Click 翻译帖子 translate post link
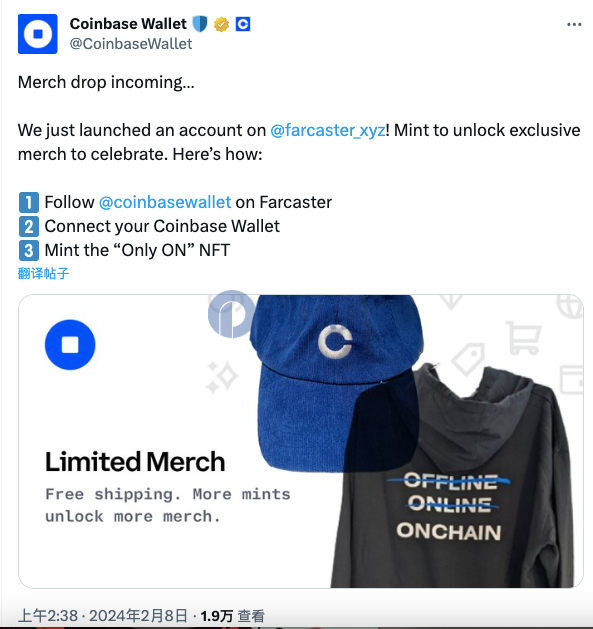Screen dimensions: 593x629 click(x=43, y=274)
